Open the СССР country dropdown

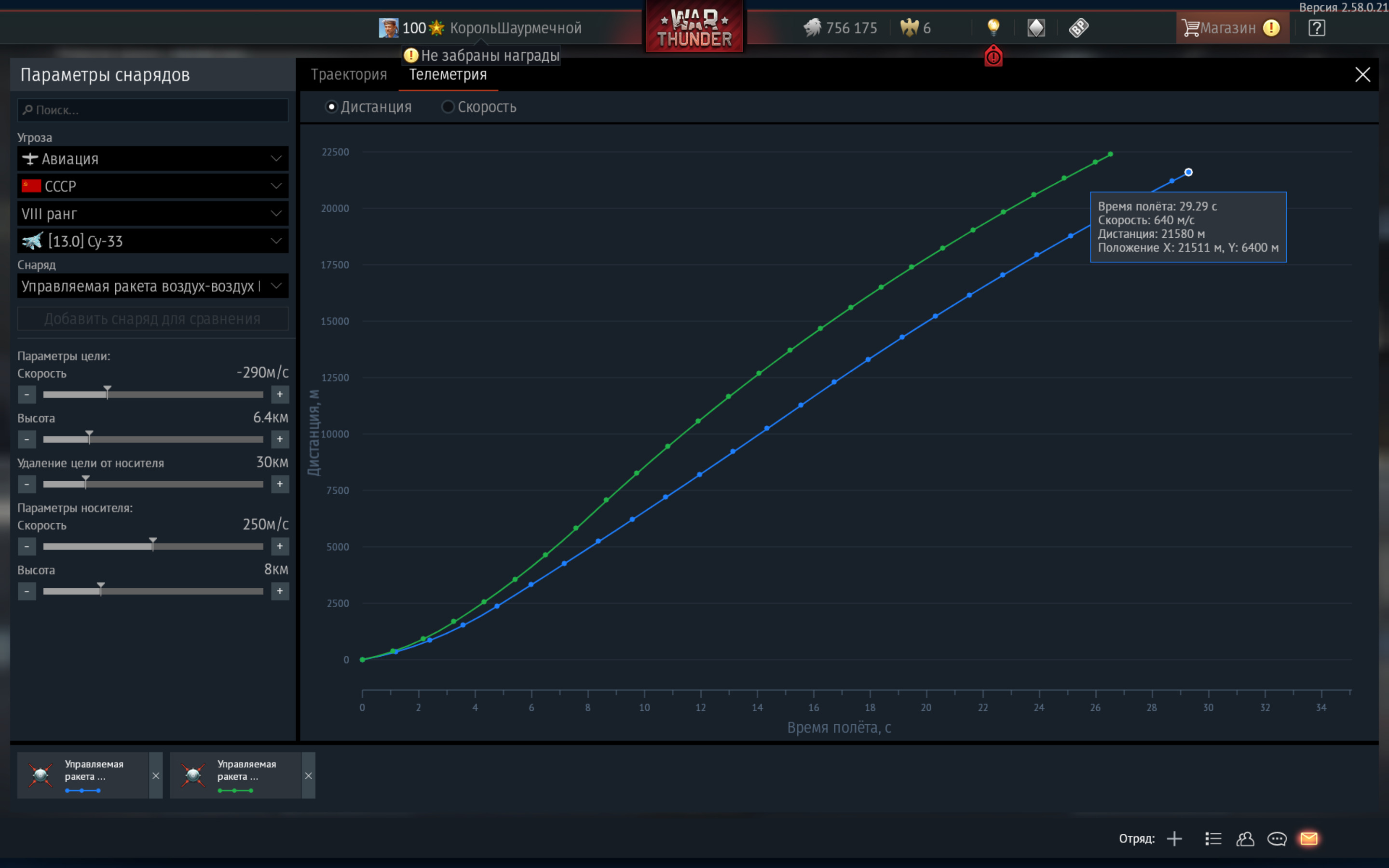(x=153, y=186)
